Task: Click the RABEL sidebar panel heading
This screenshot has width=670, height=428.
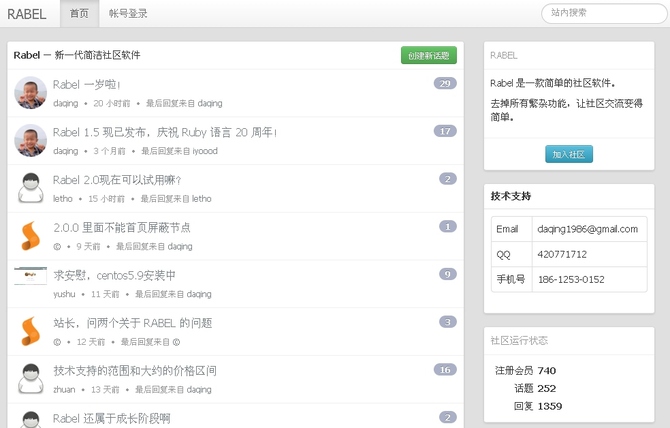Action: 503,56
